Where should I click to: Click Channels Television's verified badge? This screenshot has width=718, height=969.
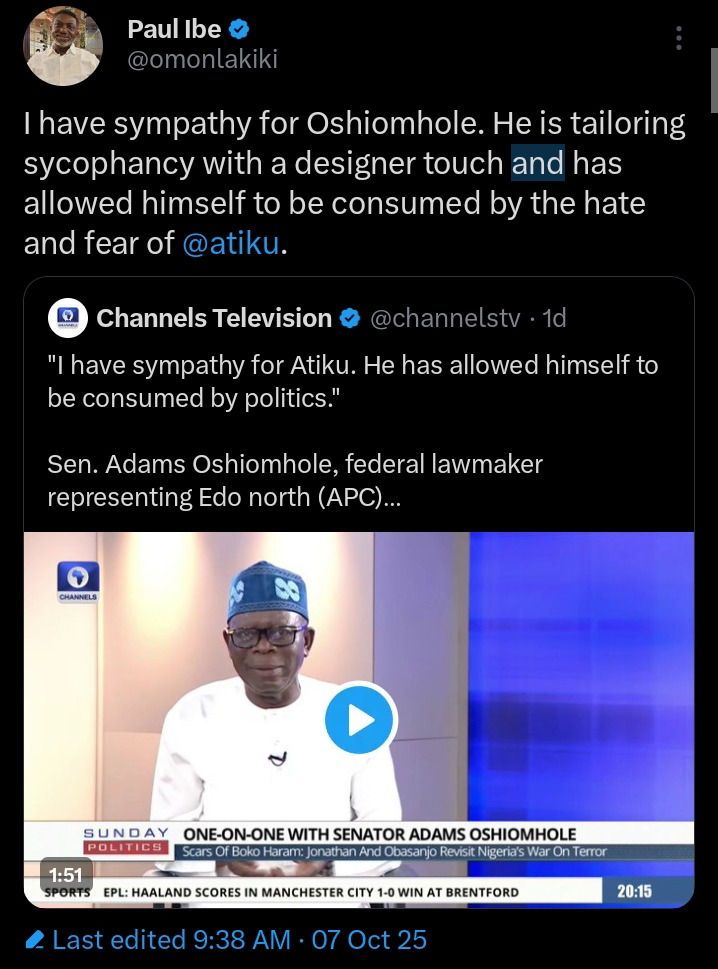tap(350, 319)
